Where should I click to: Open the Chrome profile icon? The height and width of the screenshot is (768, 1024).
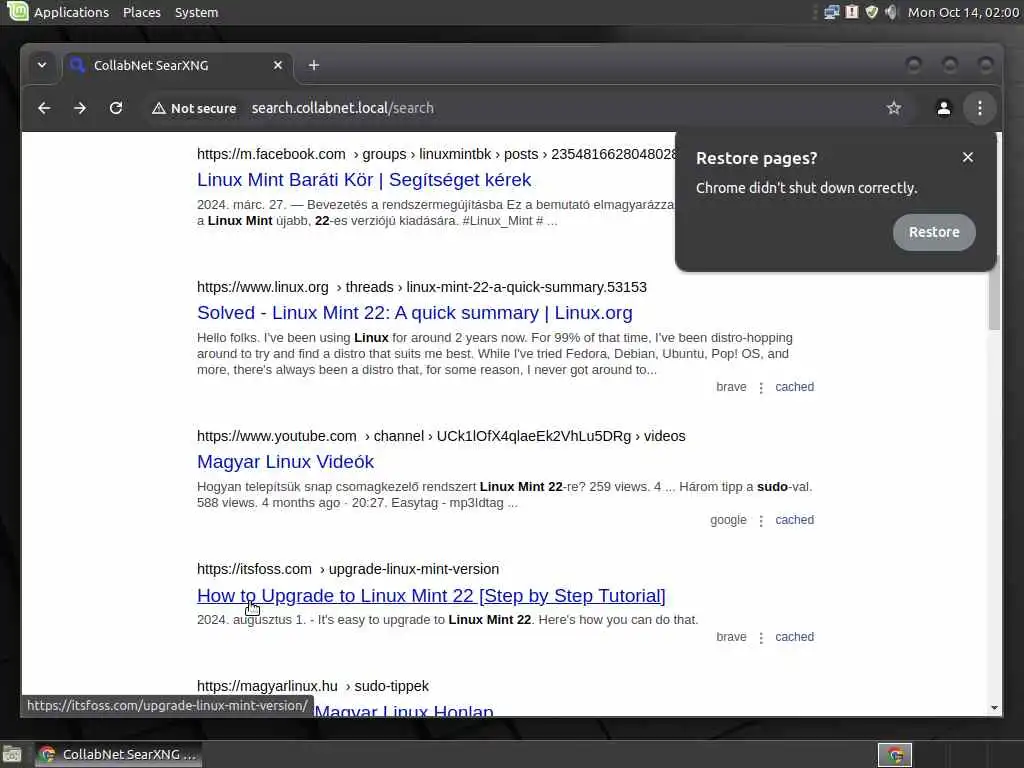944,108
